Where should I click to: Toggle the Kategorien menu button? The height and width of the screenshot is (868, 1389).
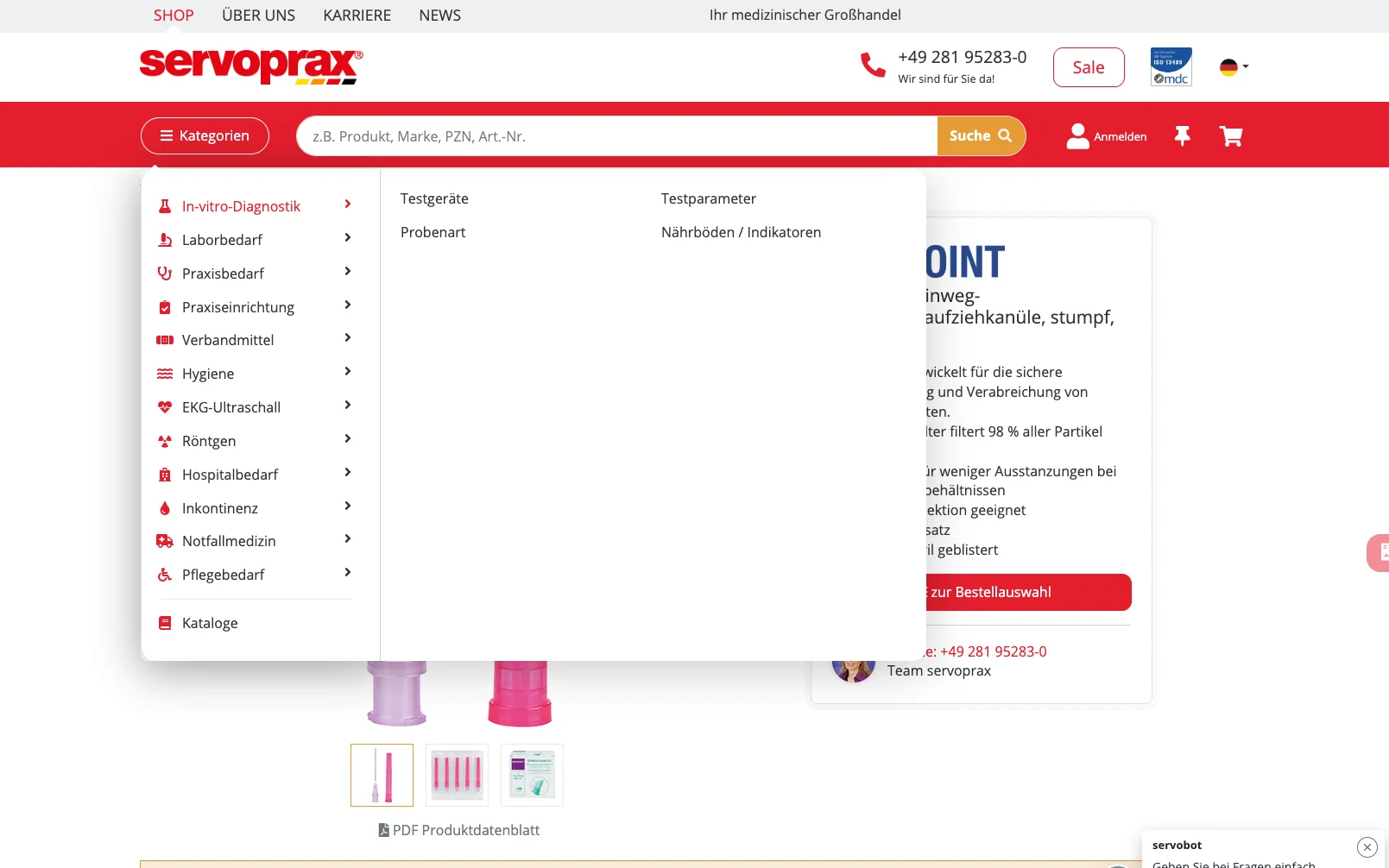click(205, 135)
